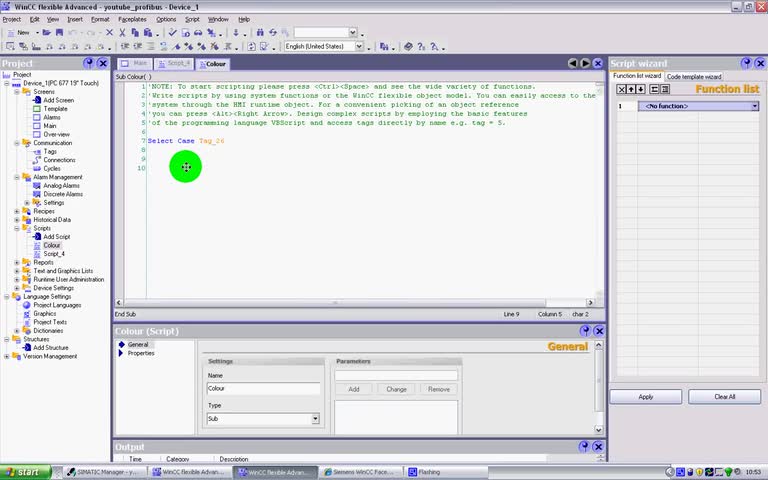Open the Faceplates menu
Screen dimensions: 768x480
point(132,20)
